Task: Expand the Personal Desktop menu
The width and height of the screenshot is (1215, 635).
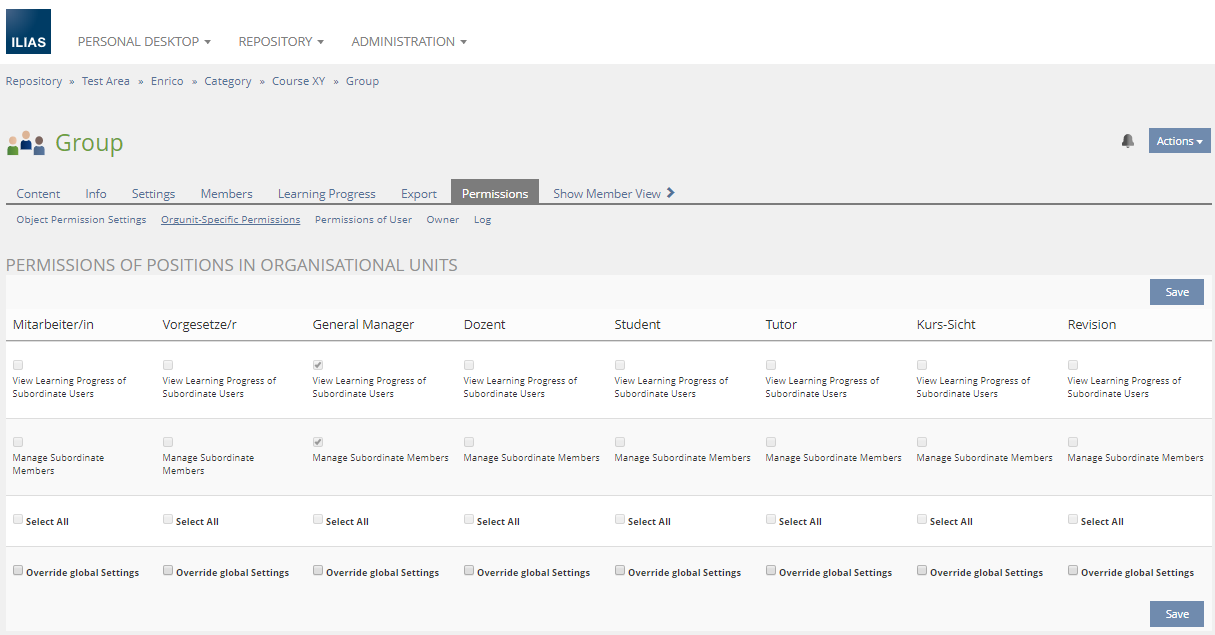Action: 144,42
